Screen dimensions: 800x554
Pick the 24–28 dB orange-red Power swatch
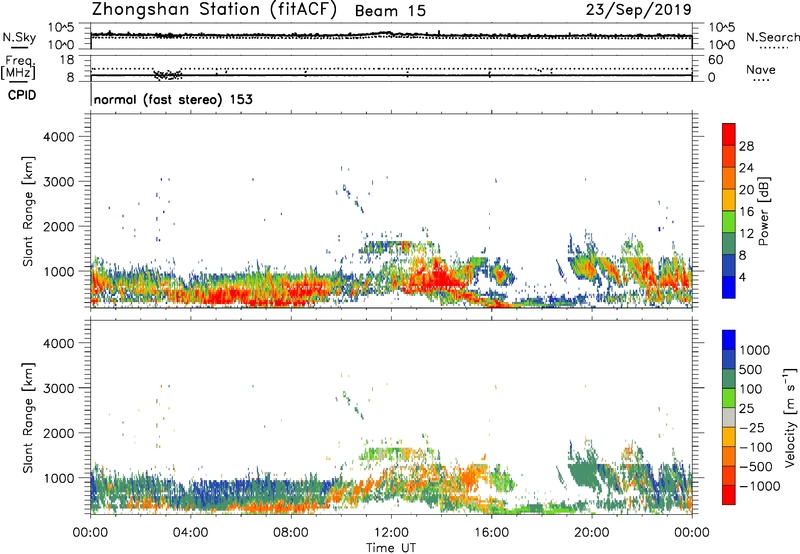[729, 156]
